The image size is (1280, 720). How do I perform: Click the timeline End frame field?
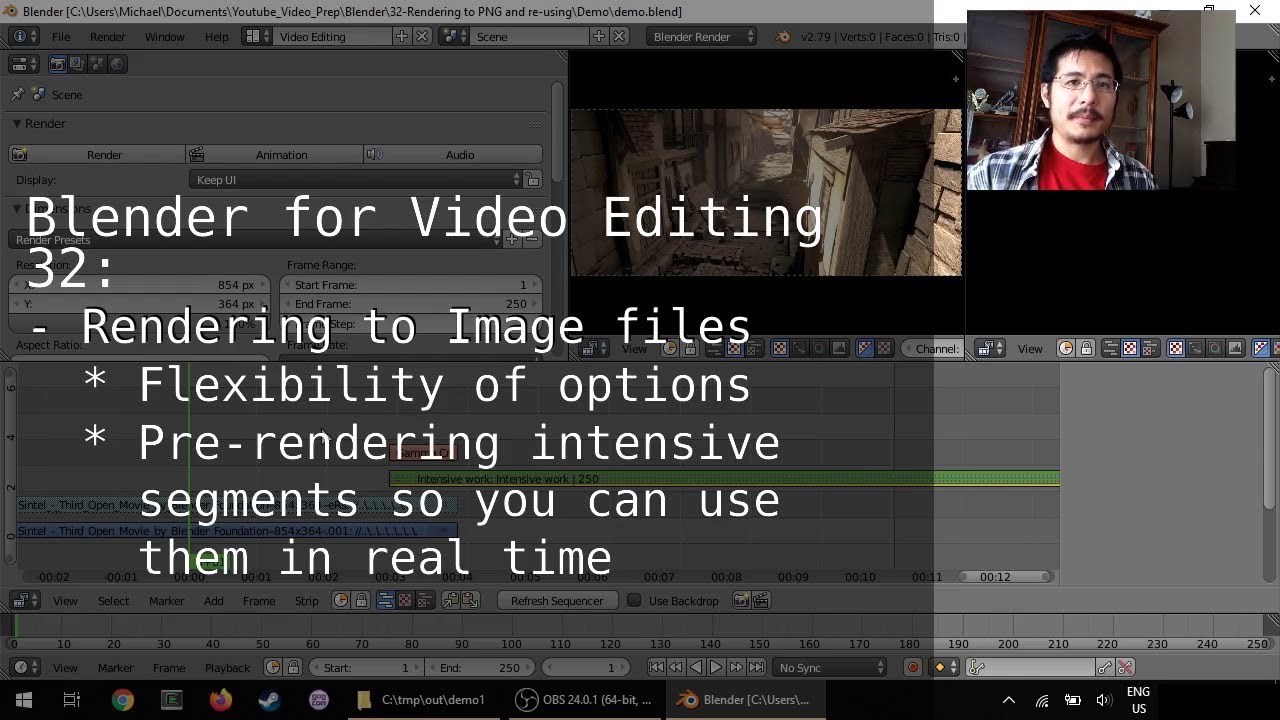click(x=481, y=667)
